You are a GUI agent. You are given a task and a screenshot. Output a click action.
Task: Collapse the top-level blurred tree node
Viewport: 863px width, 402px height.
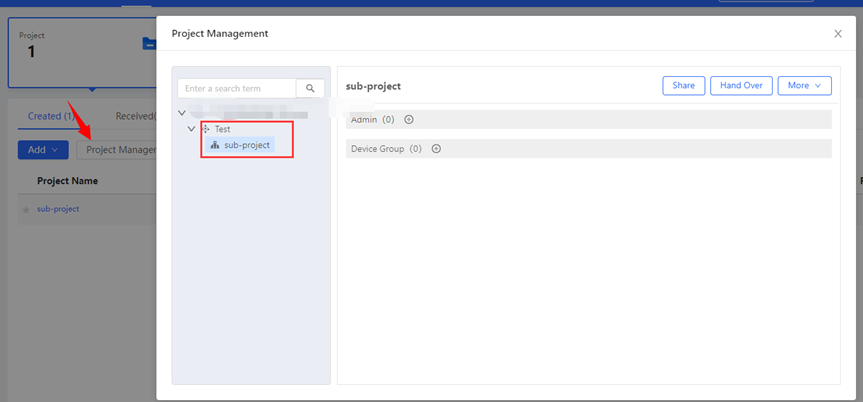(182, 113)
